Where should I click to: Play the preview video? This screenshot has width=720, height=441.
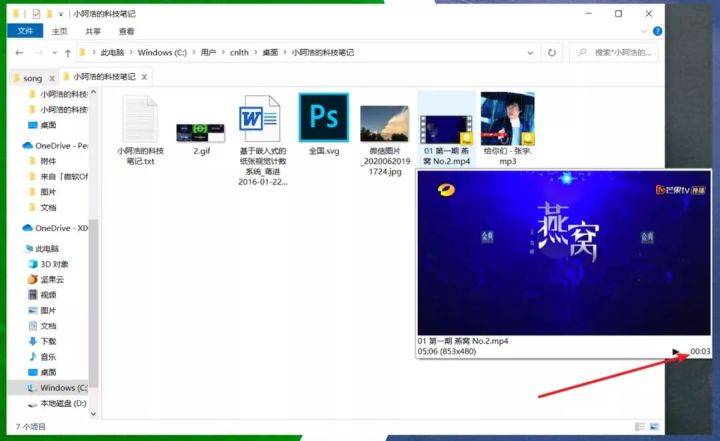coord(675,351)
